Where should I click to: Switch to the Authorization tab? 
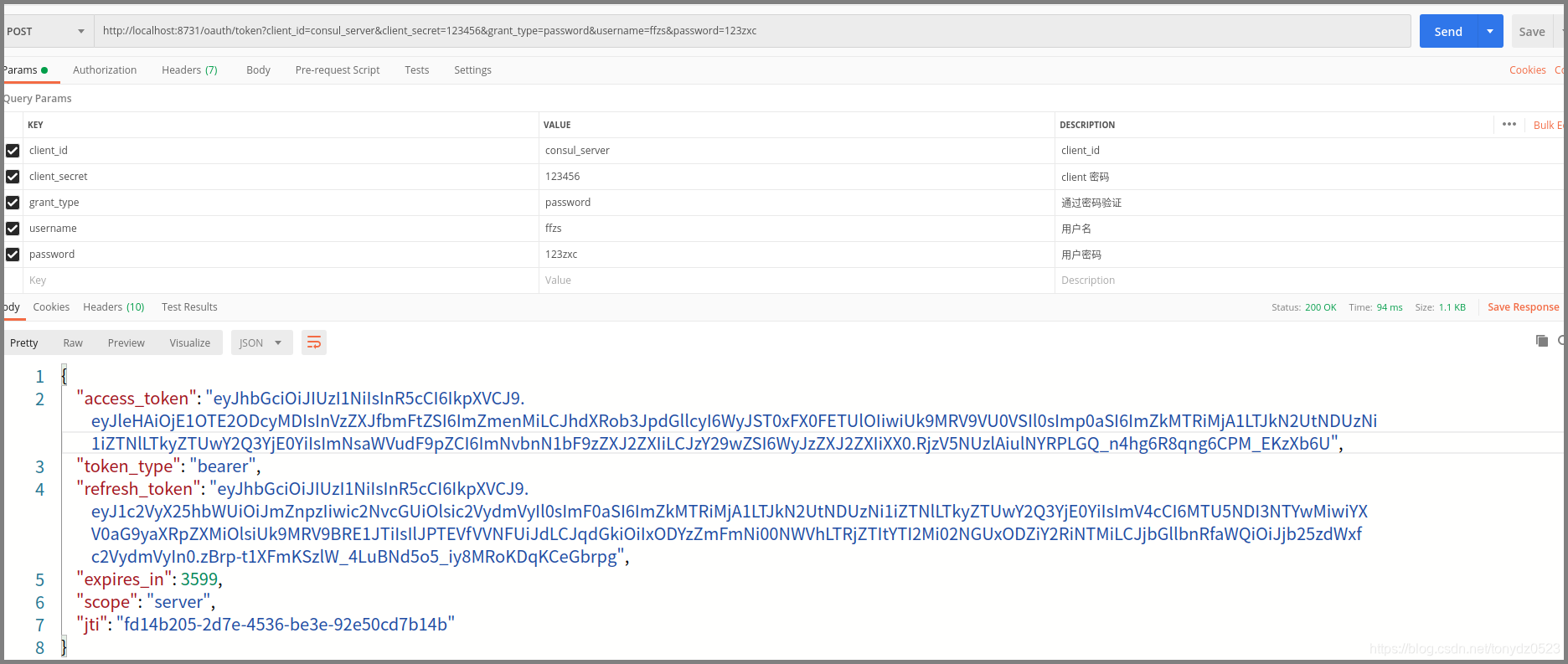click(x=105, y=70)
